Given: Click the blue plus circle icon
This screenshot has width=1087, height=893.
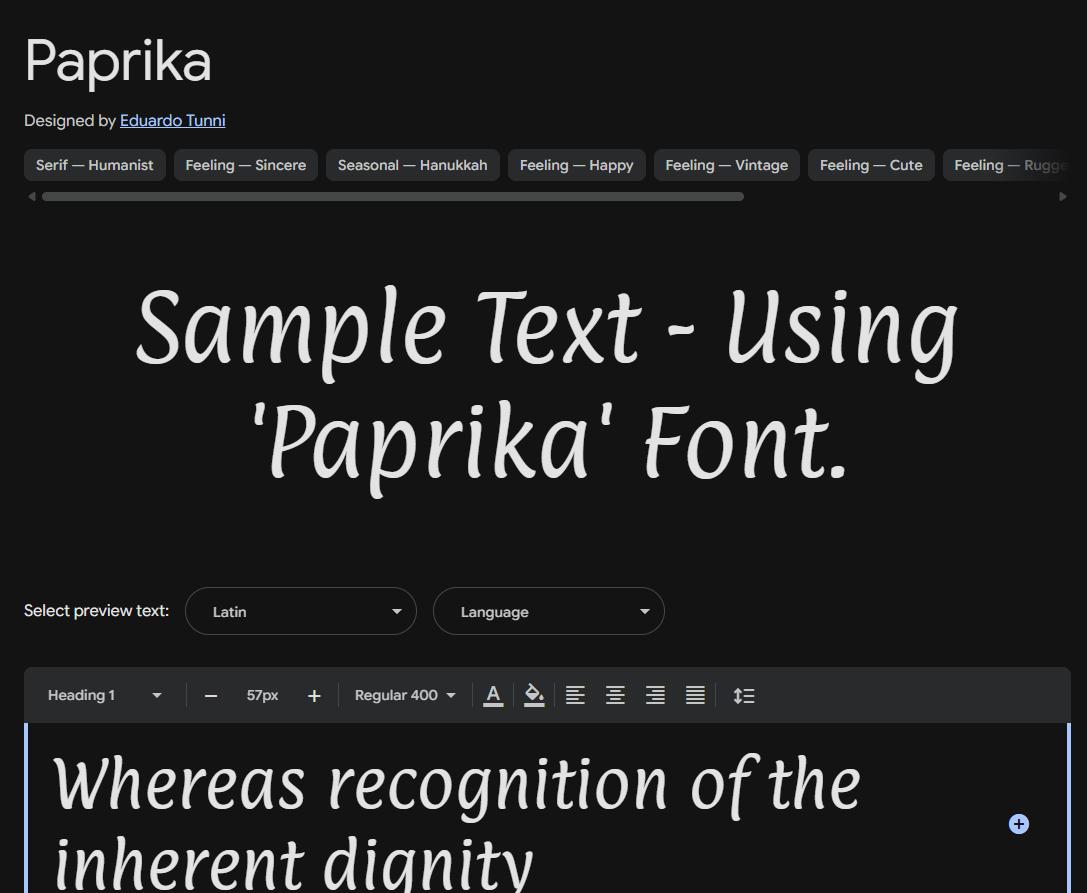Looking at the screenshot, I should coord(1018,824).
